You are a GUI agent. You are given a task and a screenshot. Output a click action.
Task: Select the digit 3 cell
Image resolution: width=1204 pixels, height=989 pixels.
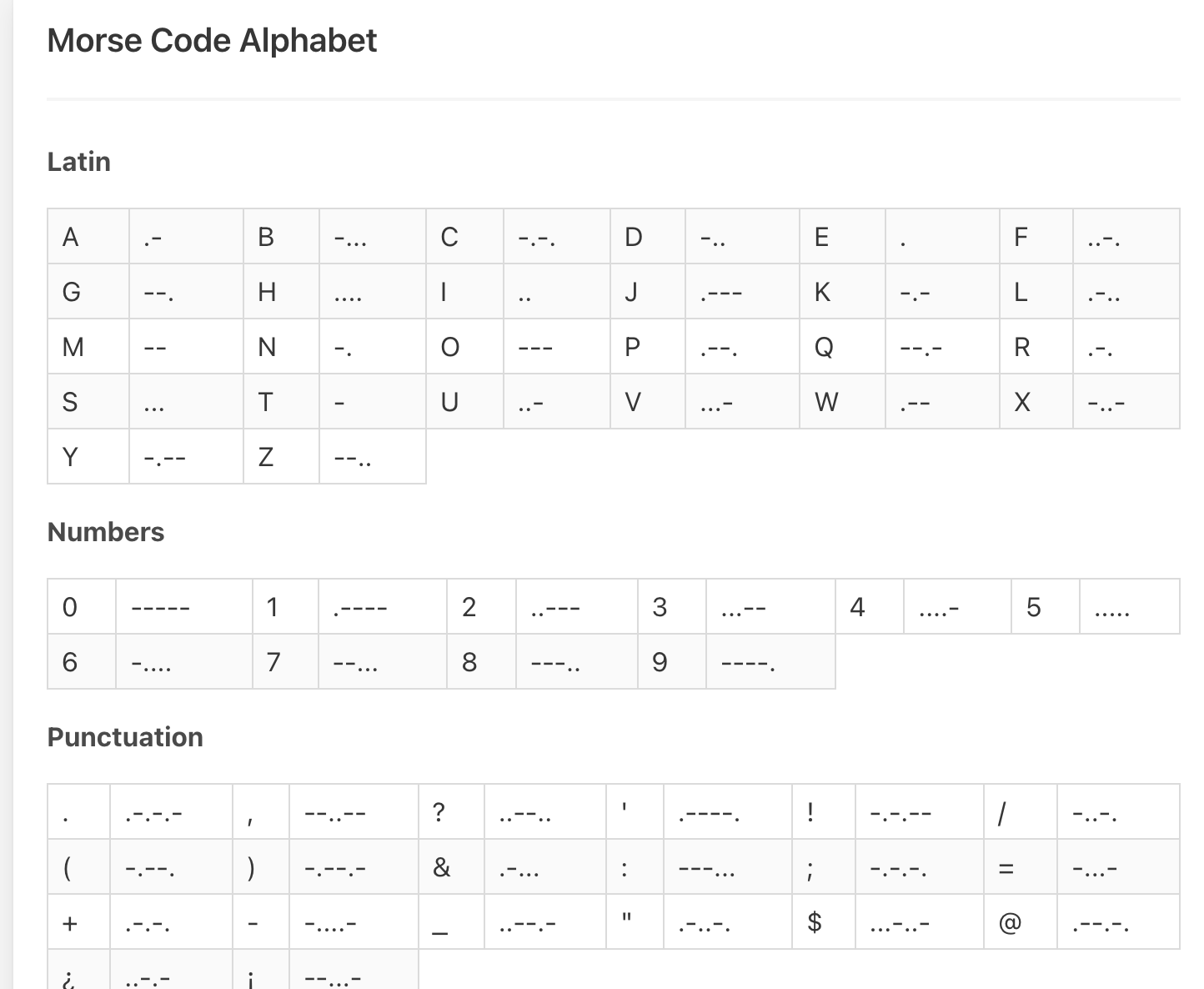(672, 607)
